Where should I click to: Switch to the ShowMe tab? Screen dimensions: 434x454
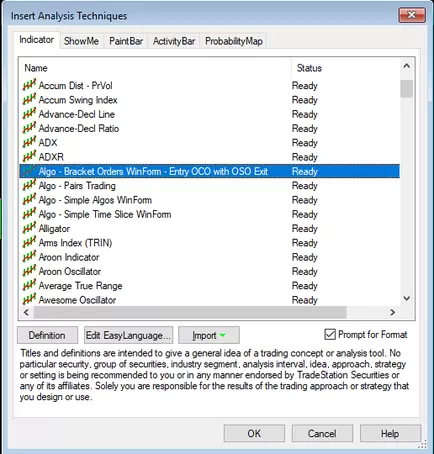tap(81, 41)
